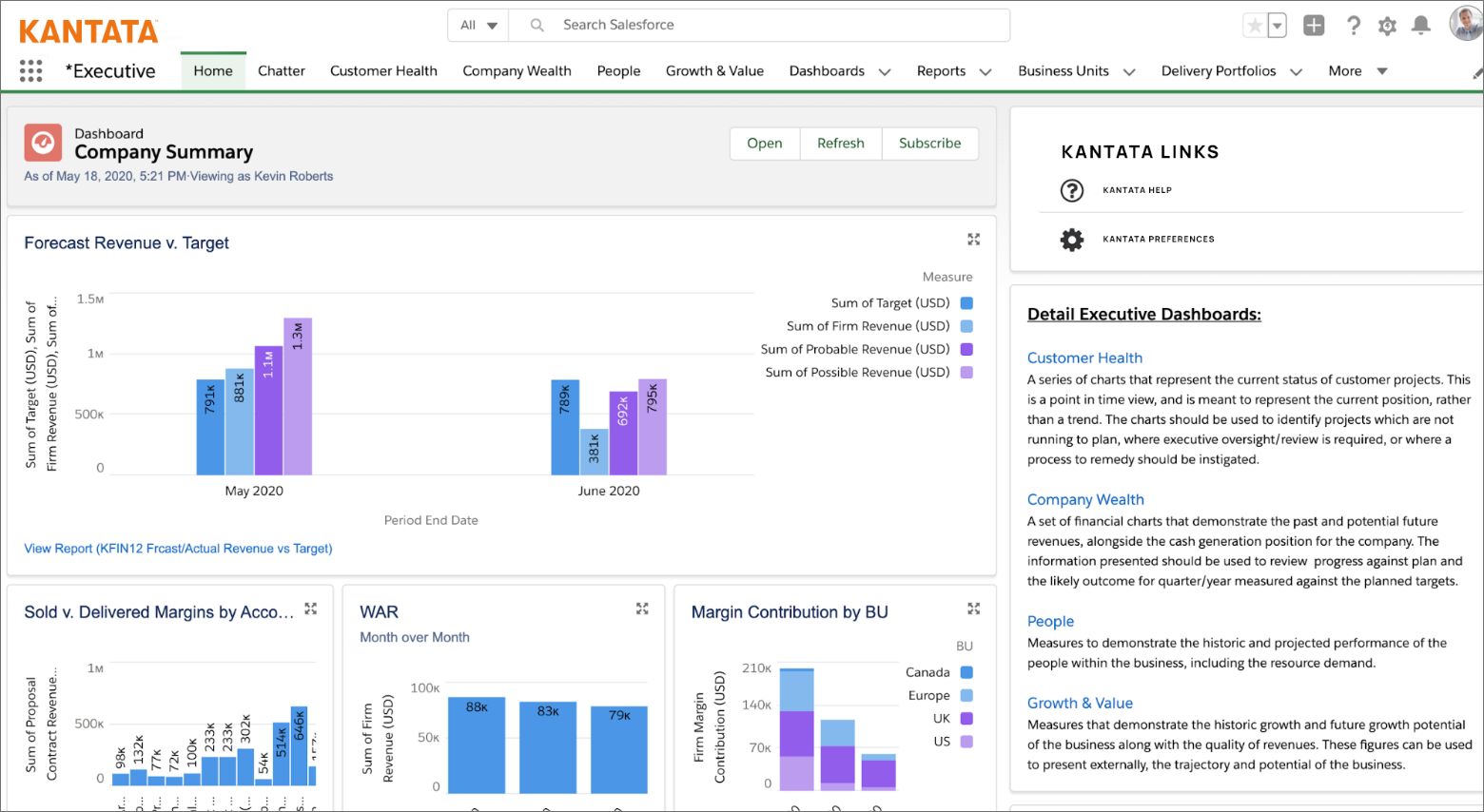Follow the People dashboard link
Viewport: 1484px width, 812px height.
1050,621
